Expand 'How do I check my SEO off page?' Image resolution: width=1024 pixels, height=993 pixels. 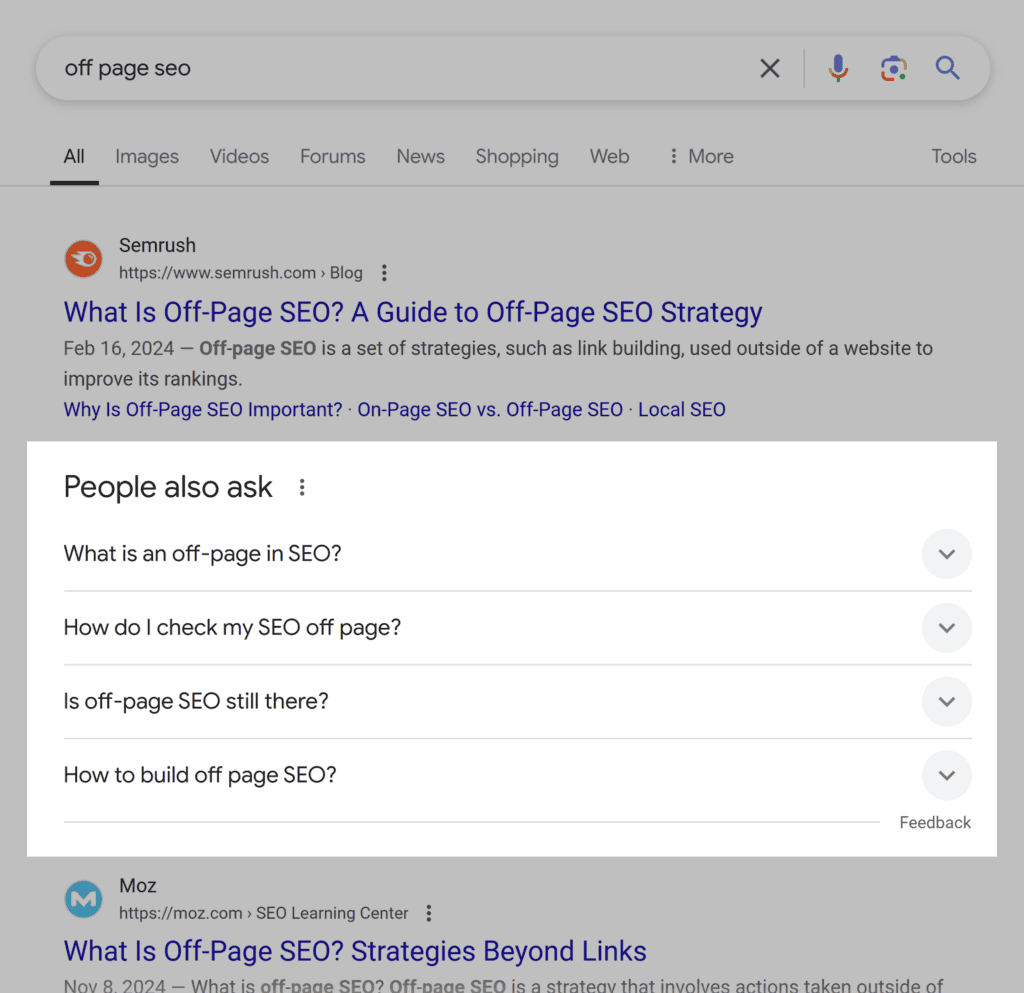[x=946, y=628]
